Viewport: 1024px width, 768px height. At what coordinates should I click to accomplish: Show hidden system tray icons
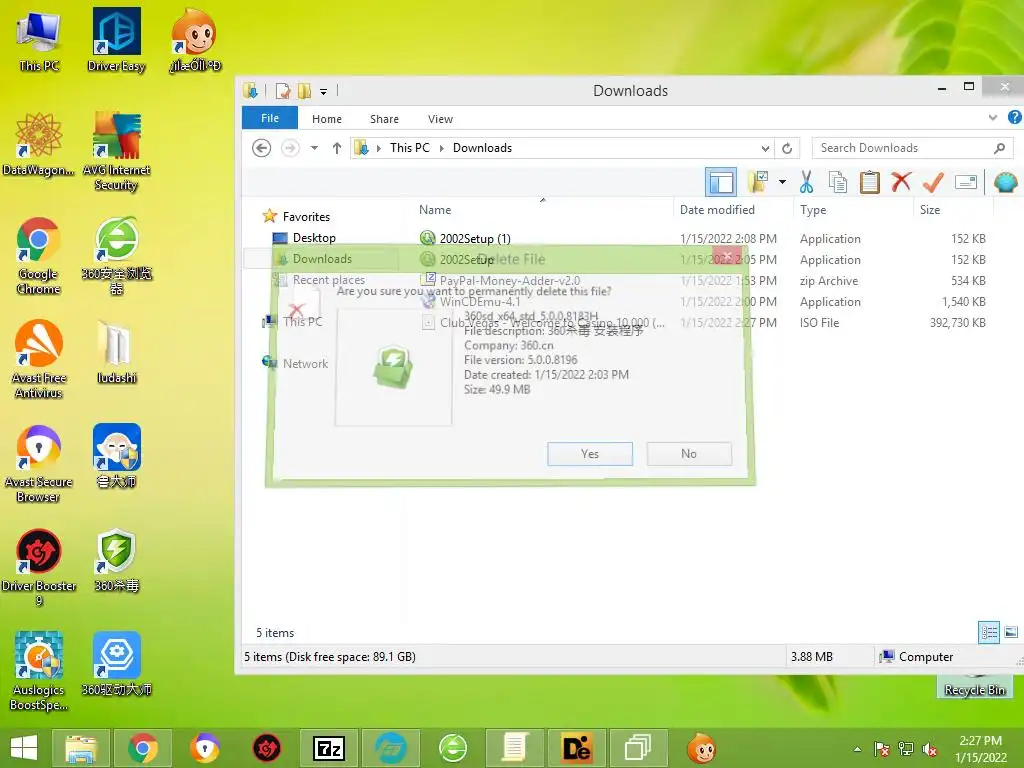click(857, 749)
